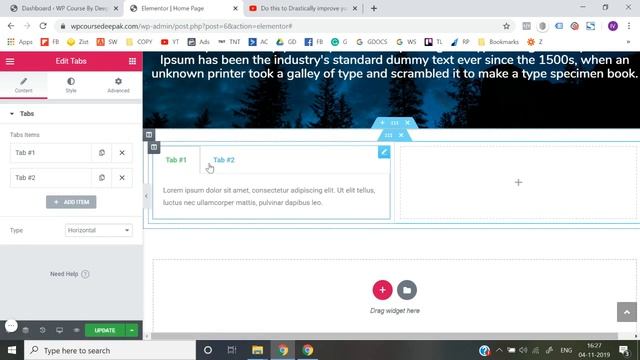
Task: Click the browser address bar
Action: coord(282,26)
